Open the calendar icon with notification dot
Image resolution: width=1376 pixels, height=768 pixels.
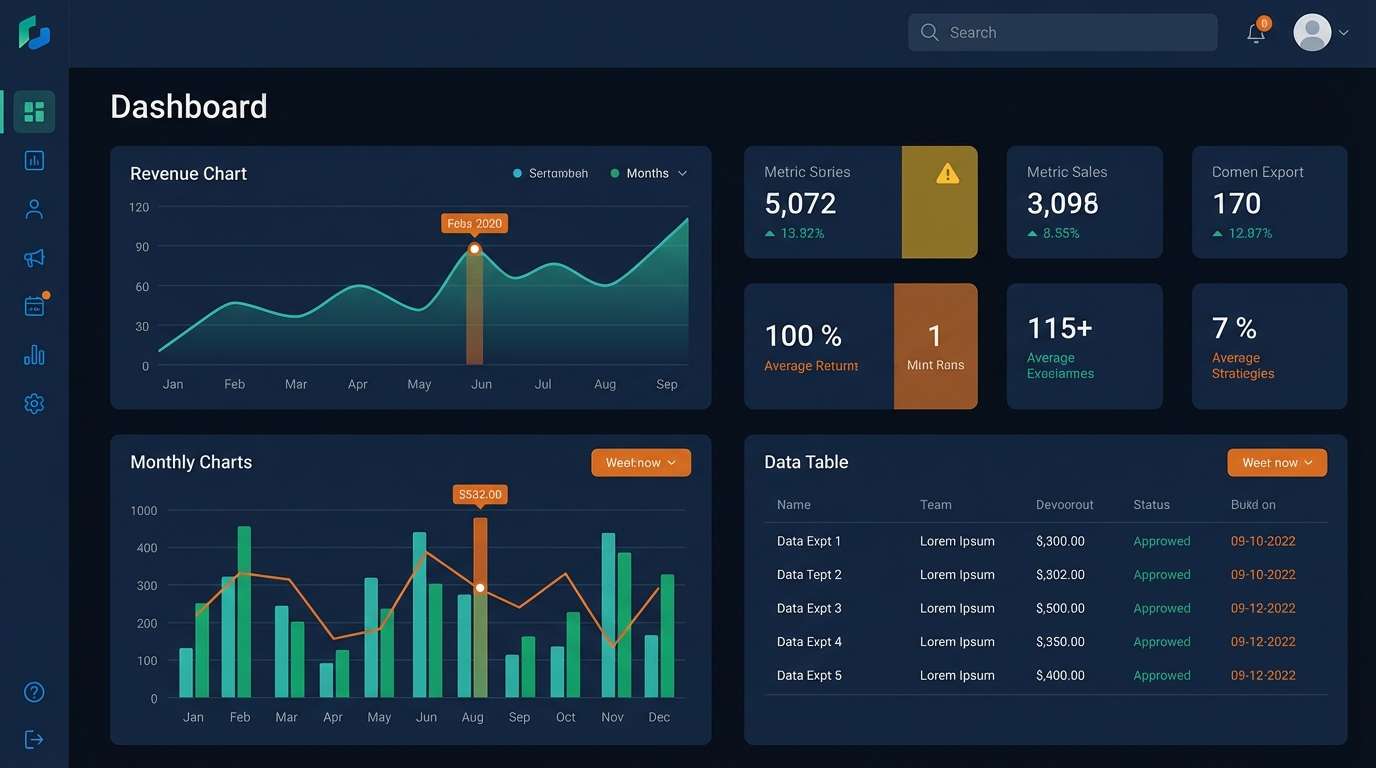click(x=33, y=306)
